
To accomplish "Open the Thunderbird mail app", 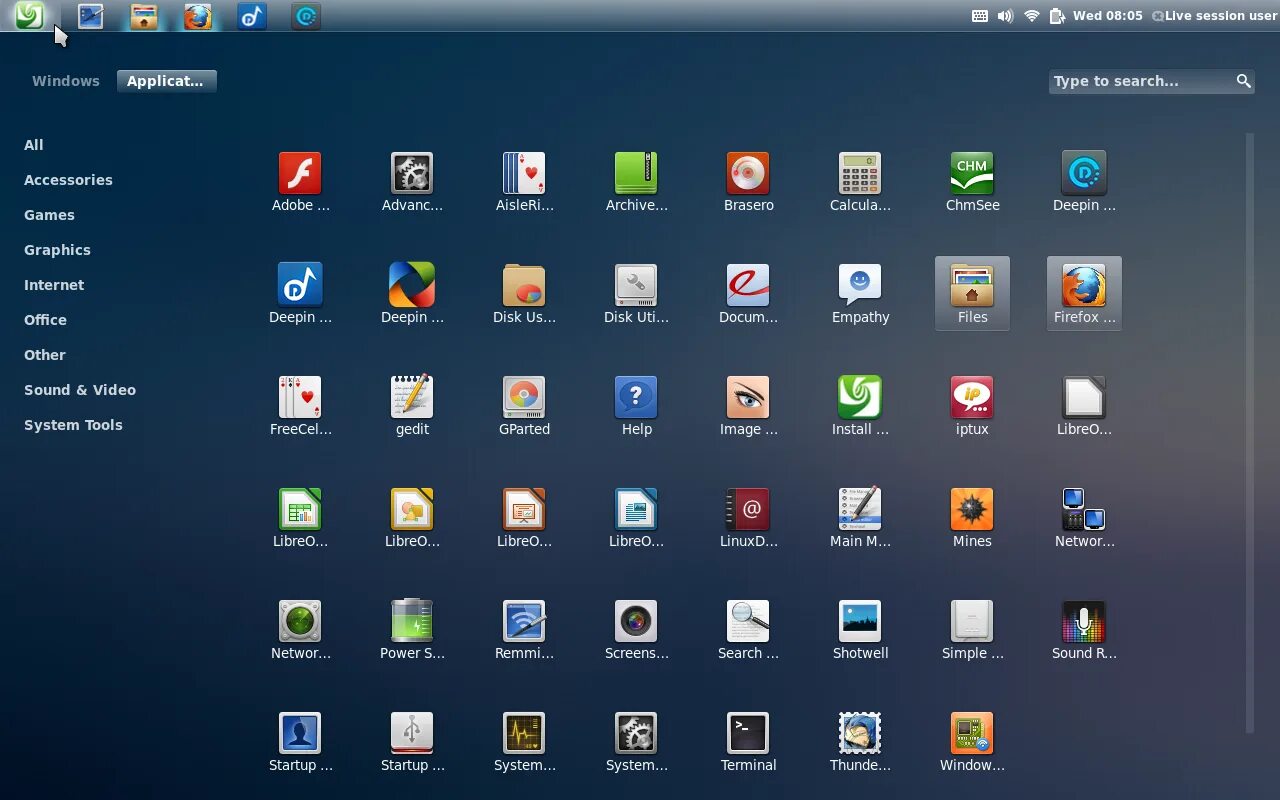I will [860, 734].
